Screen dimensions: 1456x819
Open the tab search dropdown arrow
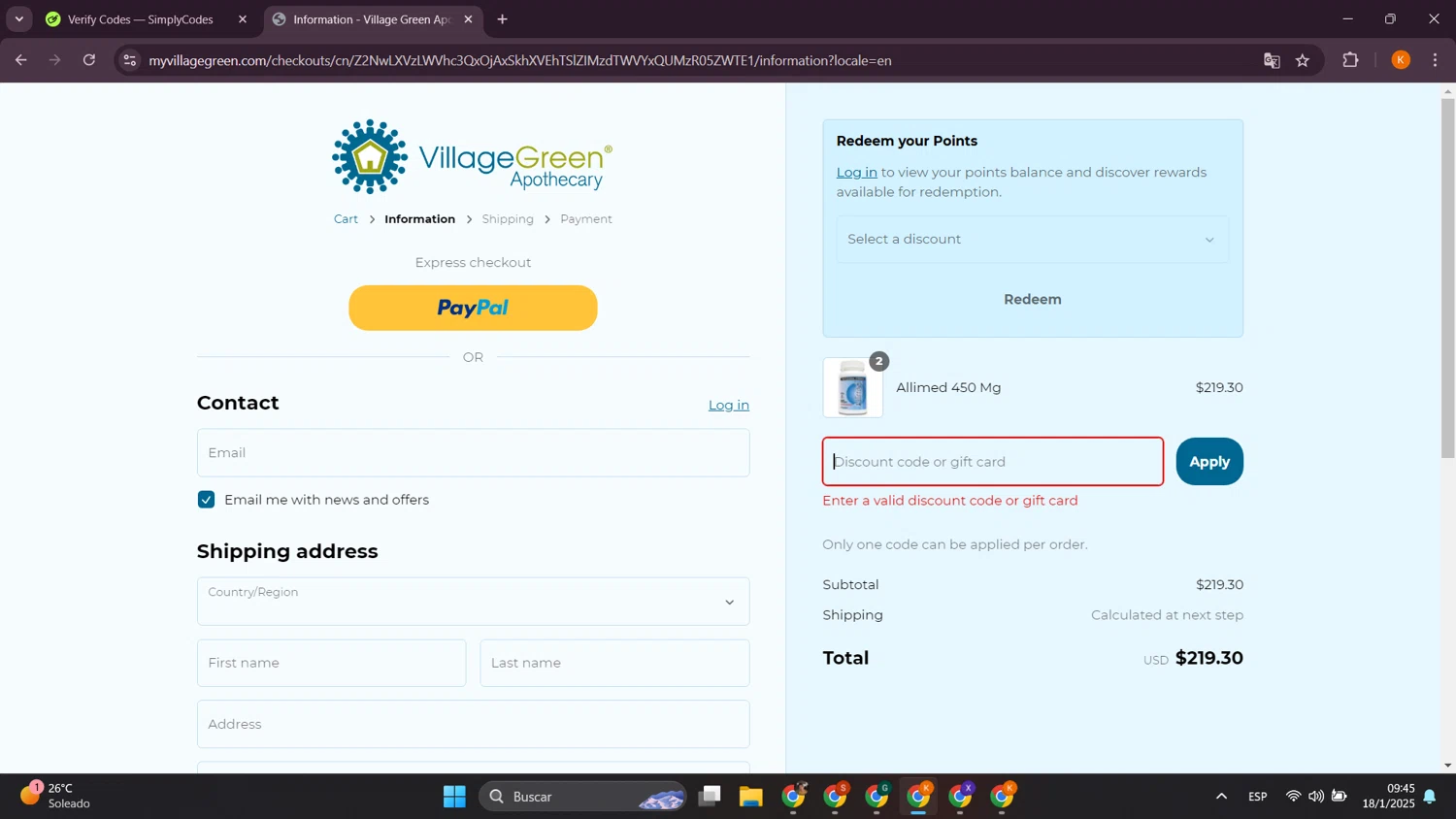coord(18,19)
